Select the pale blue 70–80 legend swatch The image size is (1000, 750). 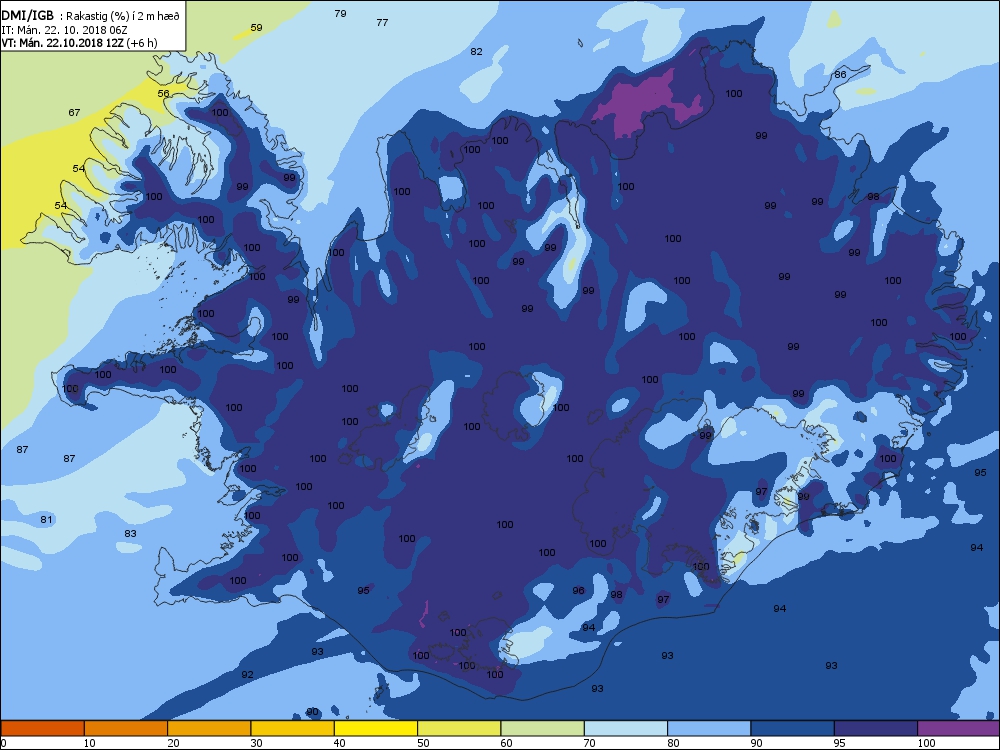pos(626,728)
